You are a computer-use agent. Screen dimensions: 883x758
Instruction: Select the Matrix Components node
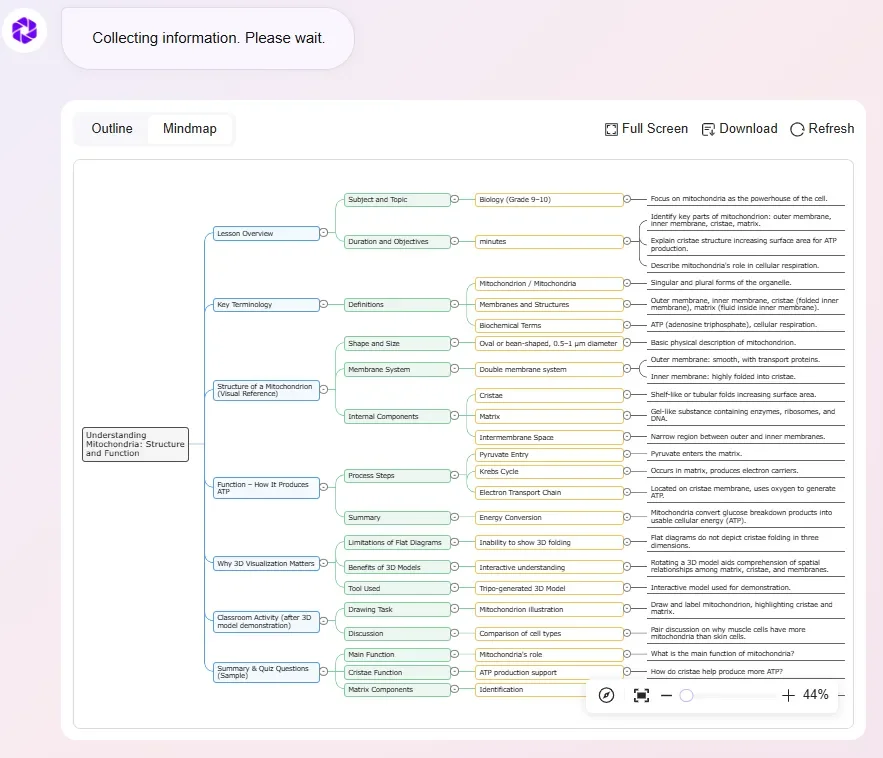tap(397, 689)
